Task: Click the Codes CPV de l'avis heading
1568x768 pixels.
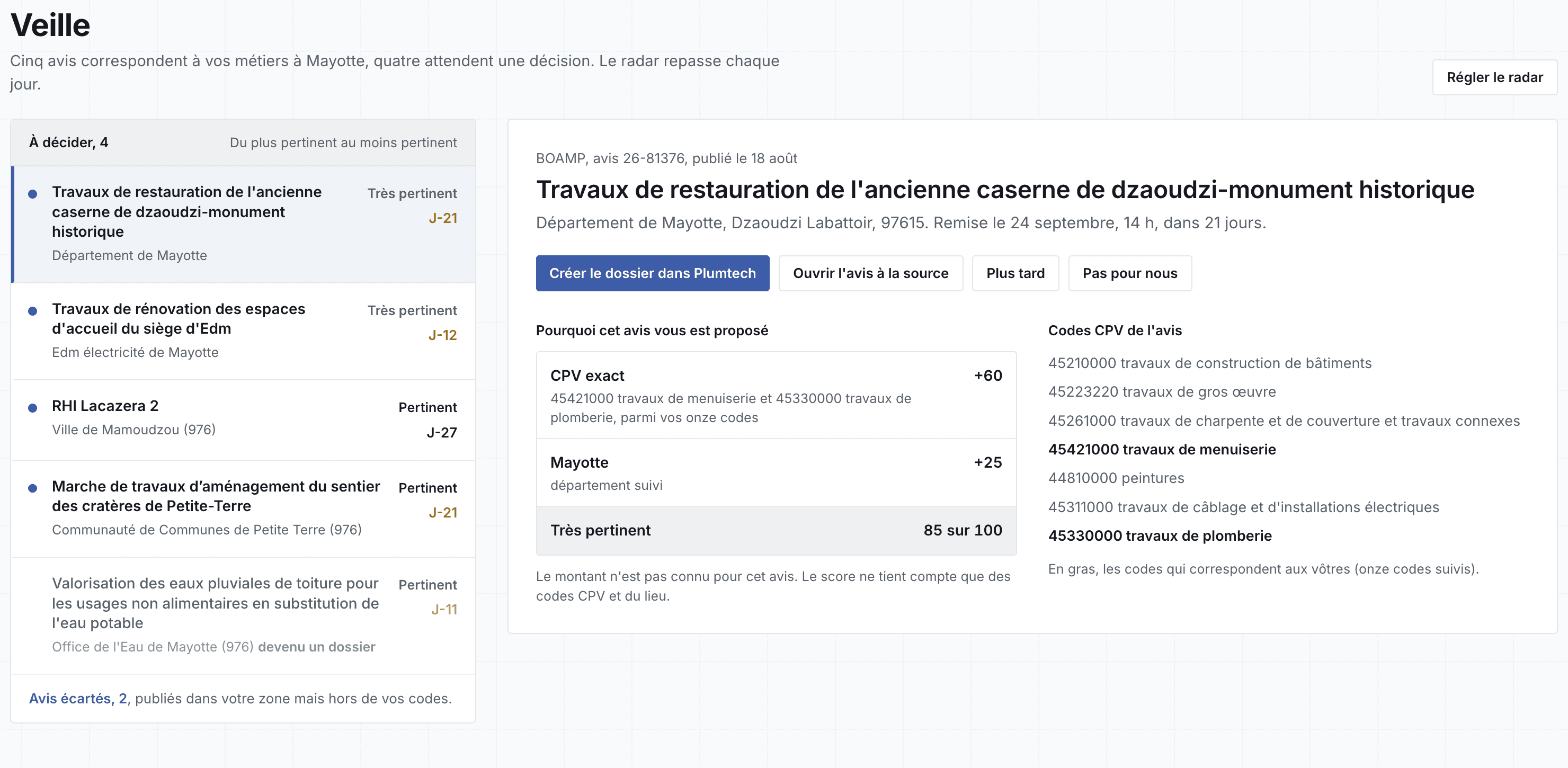Action: (1114, 331)
